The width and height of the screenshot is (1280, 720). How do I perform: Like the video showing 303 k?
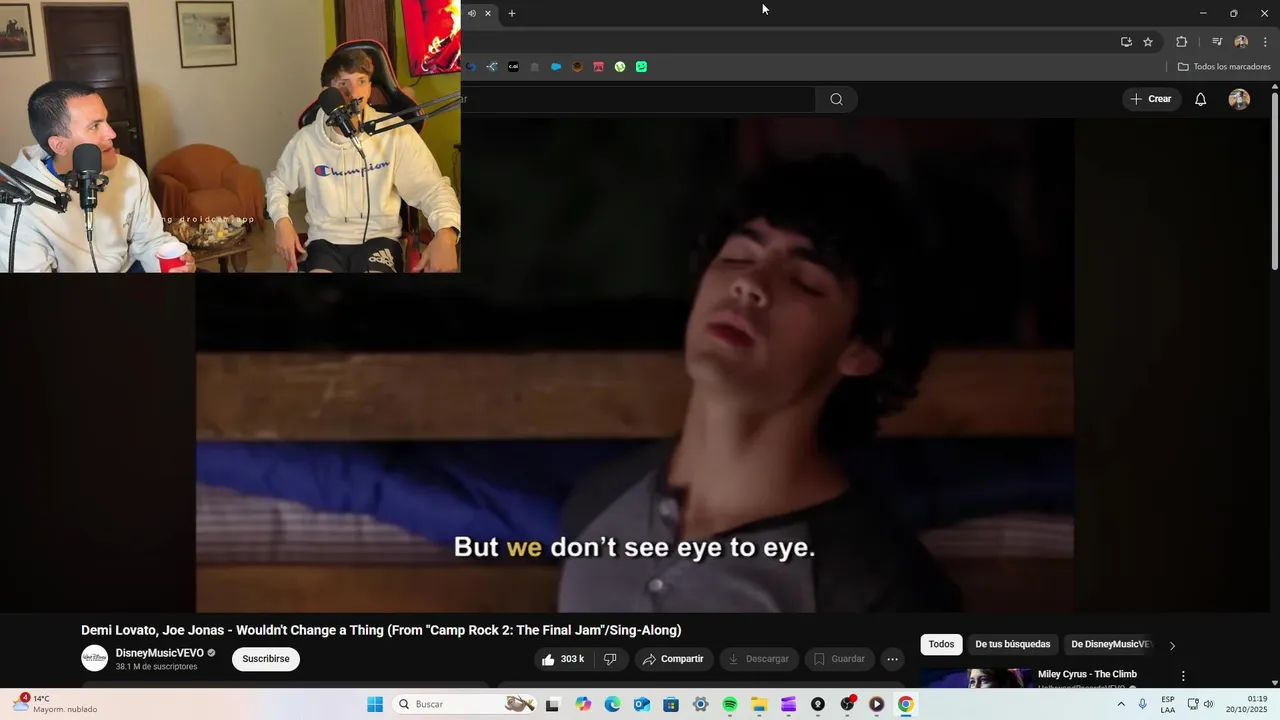coord(563,659)
